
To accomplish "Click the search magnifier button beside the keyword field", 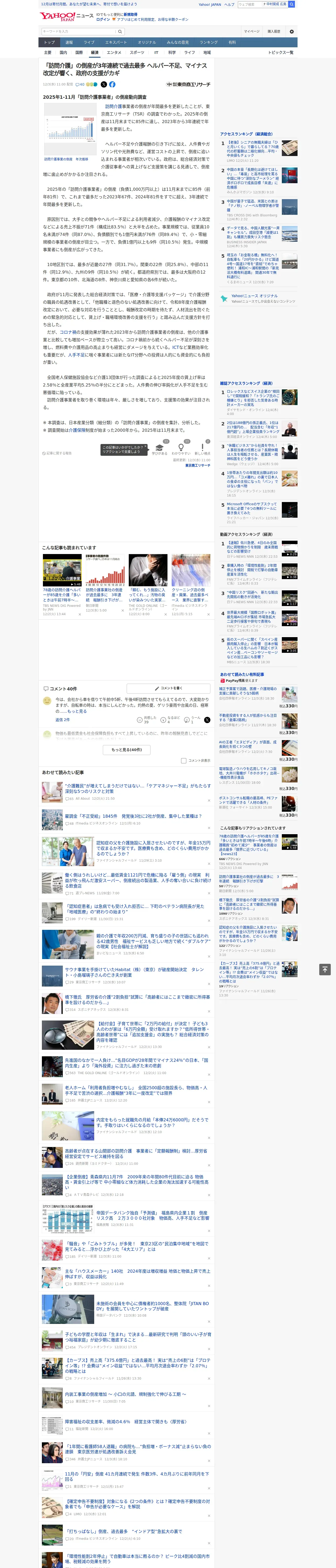I will (x=120, y=32).
